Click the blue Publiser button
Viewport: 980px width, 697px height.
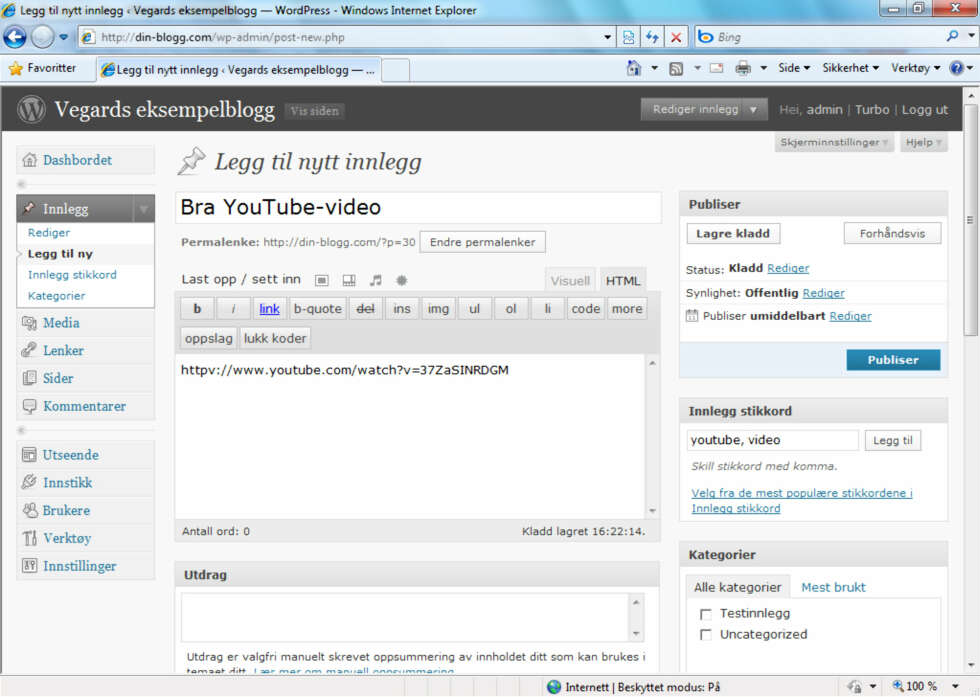tap(892, 360)
